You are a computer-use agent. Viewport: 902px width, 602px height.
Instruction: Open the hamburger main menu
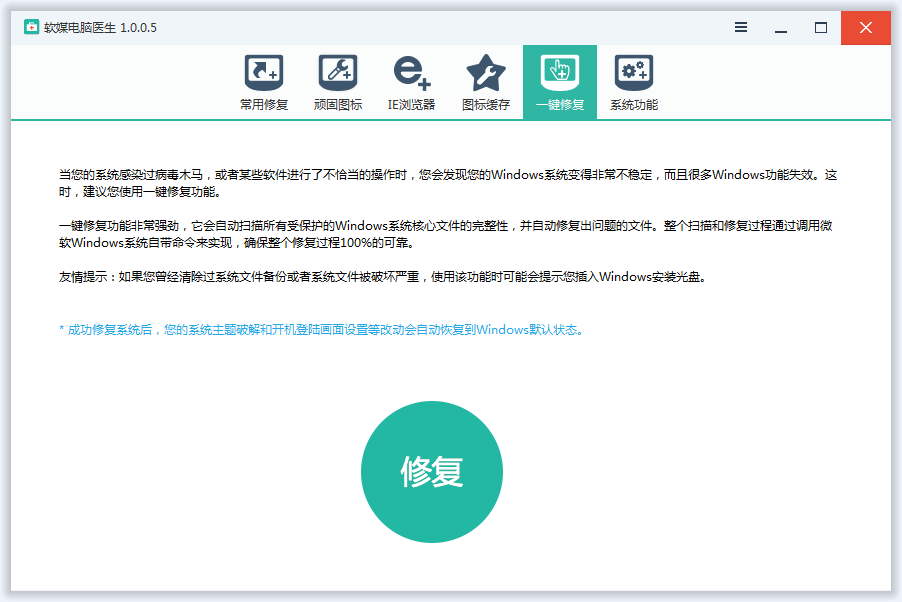coord(741,27)
